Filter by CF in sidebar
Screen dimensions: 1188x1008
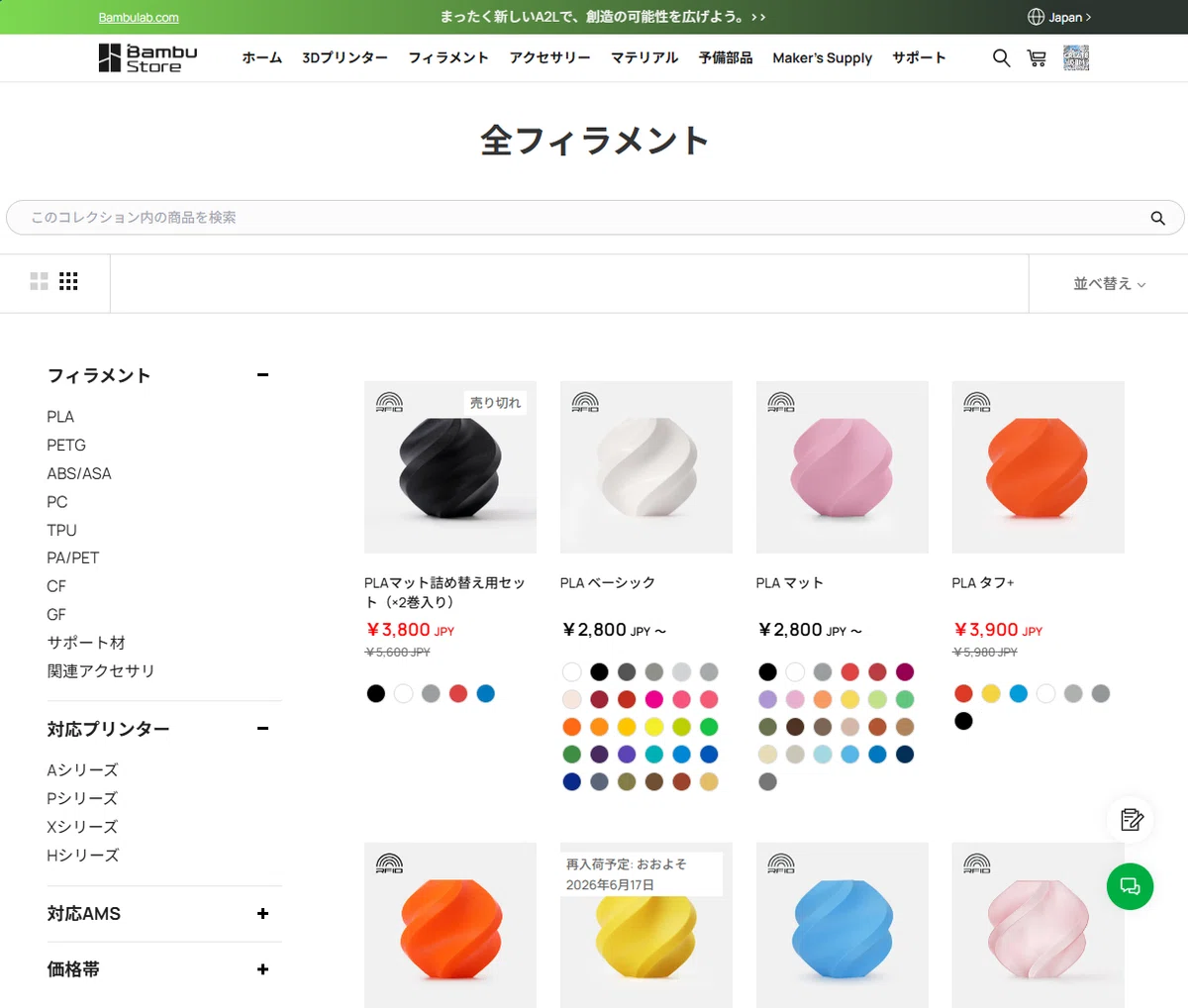click(x=56, y=586)
